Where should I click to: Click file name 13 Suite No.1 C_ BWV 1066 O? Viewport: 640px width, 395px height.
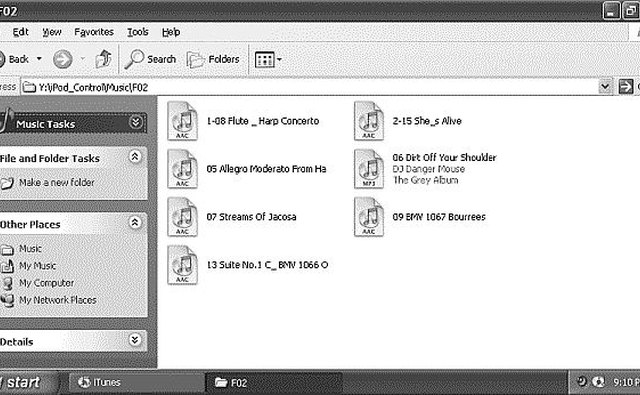(267, 265)
